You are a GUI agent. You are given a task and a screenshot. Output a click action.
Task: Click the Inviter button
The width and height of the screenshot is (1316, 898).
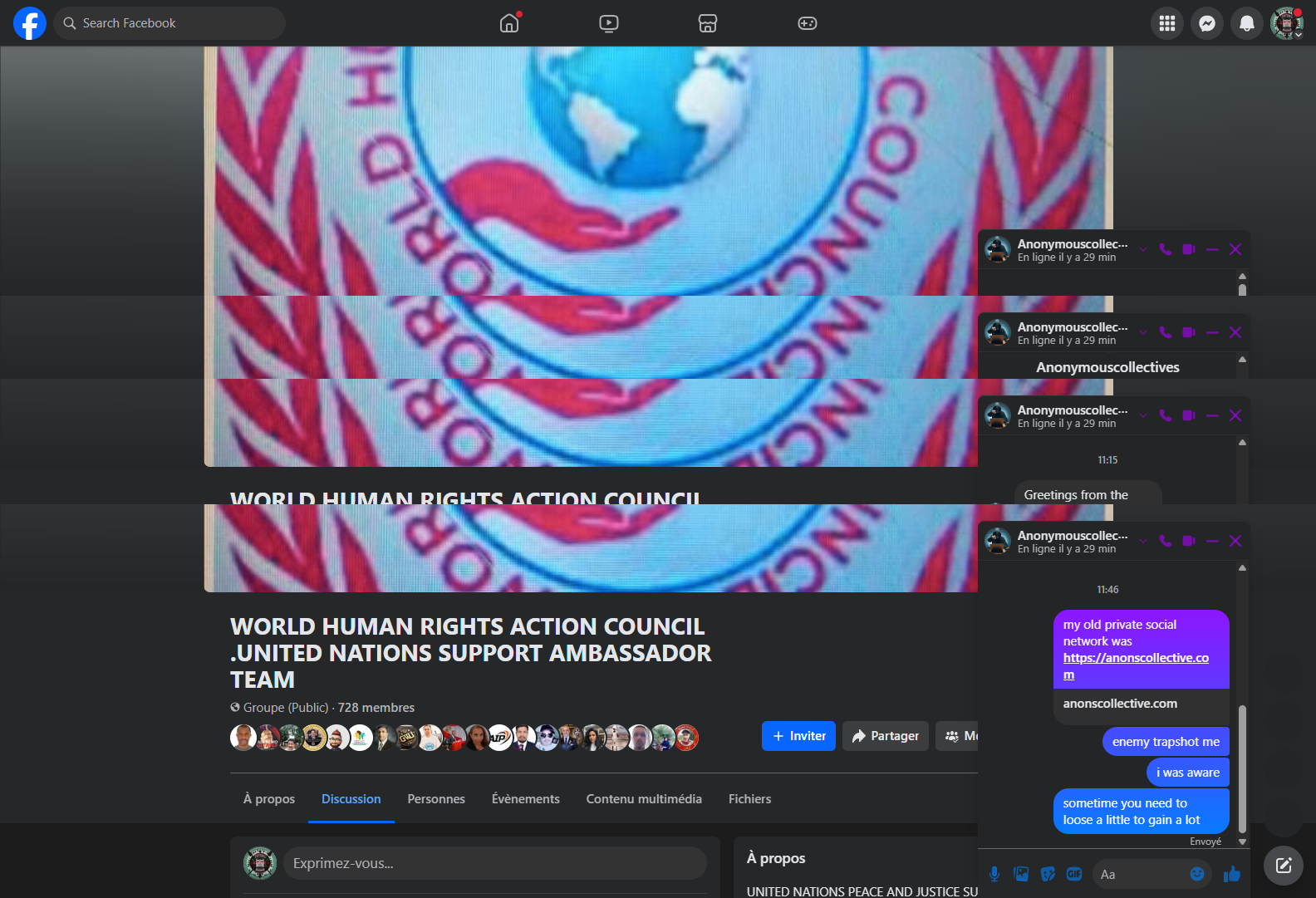(x=798, y=736)
